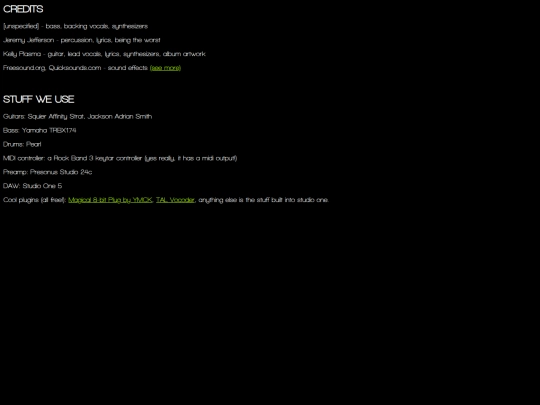540x405 pixels.
Task: Click the MIDI controller Rock Band 3 line
Action: pos(120,158)
